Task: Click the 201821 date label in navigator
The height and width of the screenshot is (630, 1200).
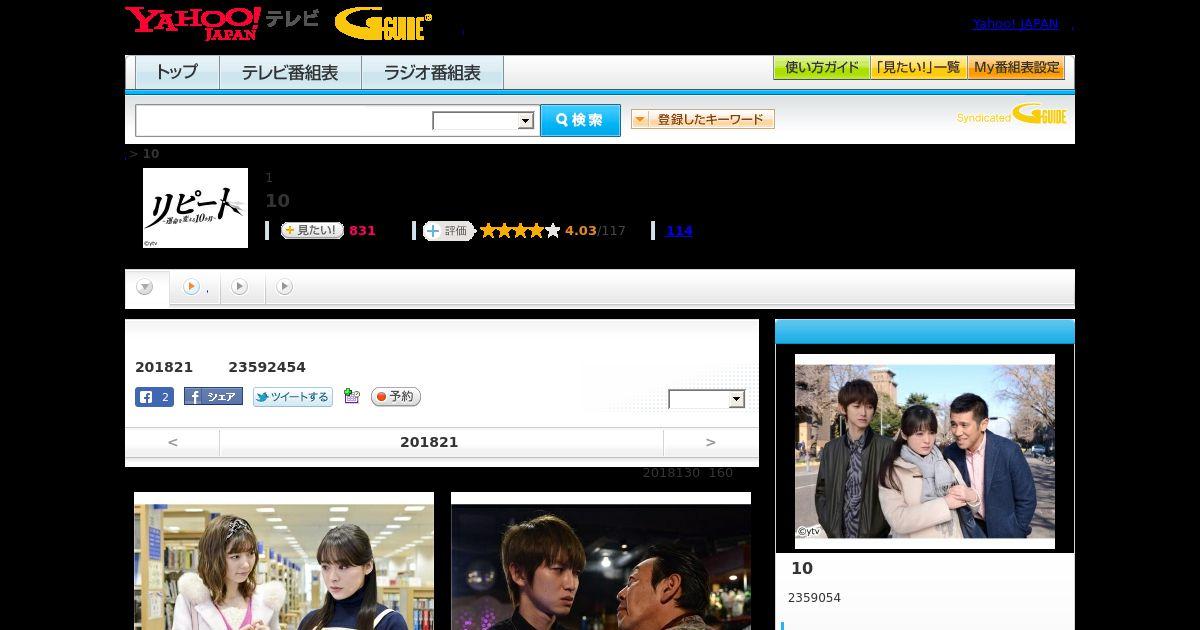Action: click(x=429, y=442)
